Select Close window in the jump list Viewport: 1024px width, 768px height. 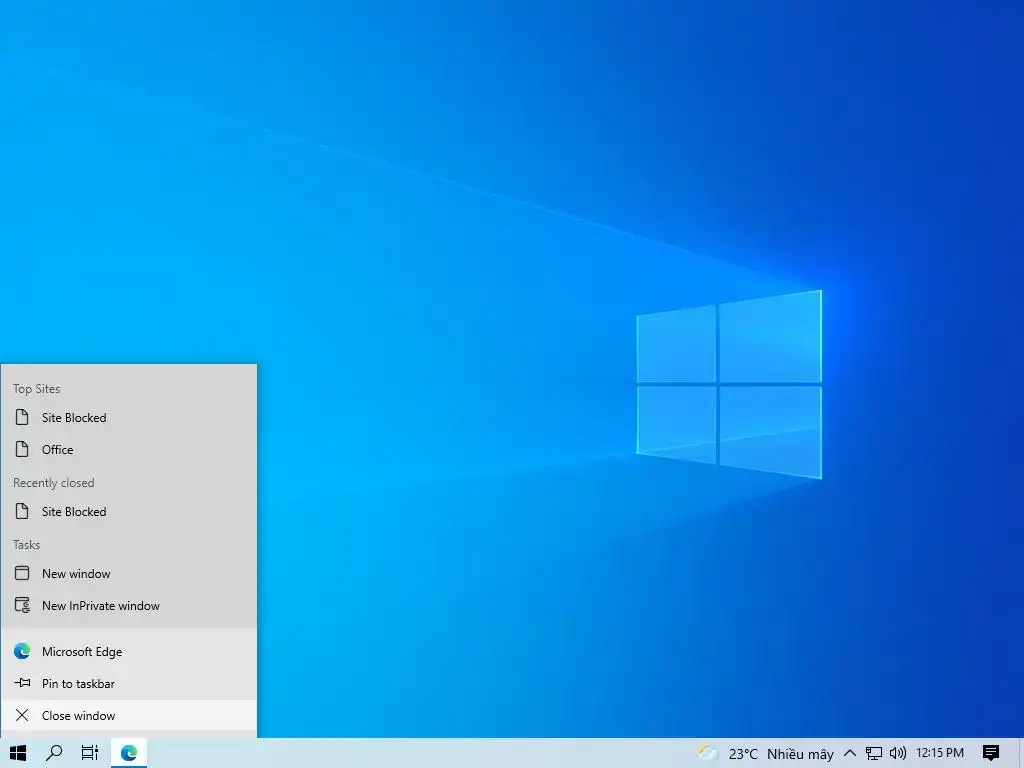(129, 715)
